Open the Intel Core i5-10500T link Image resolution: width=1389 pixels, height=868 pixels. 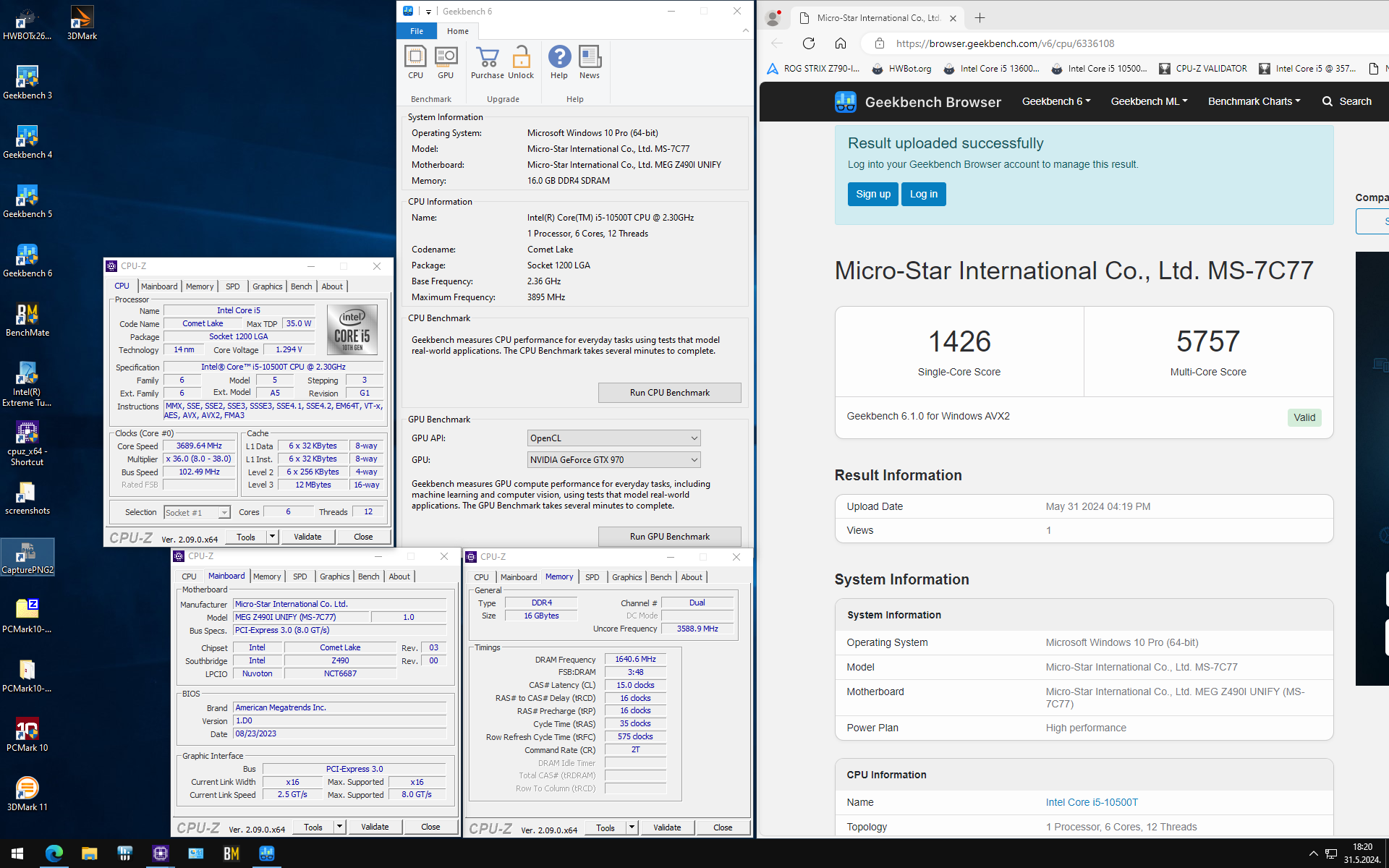pos(1092,802)
